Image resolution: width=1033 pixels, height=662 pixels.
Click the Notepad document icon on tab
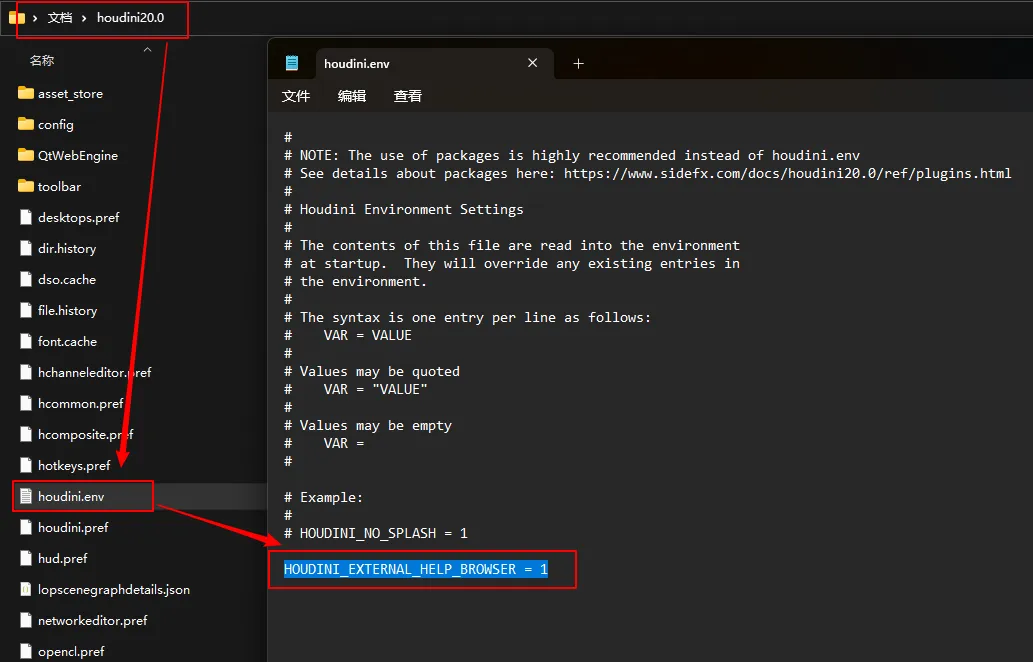point(292,63)
